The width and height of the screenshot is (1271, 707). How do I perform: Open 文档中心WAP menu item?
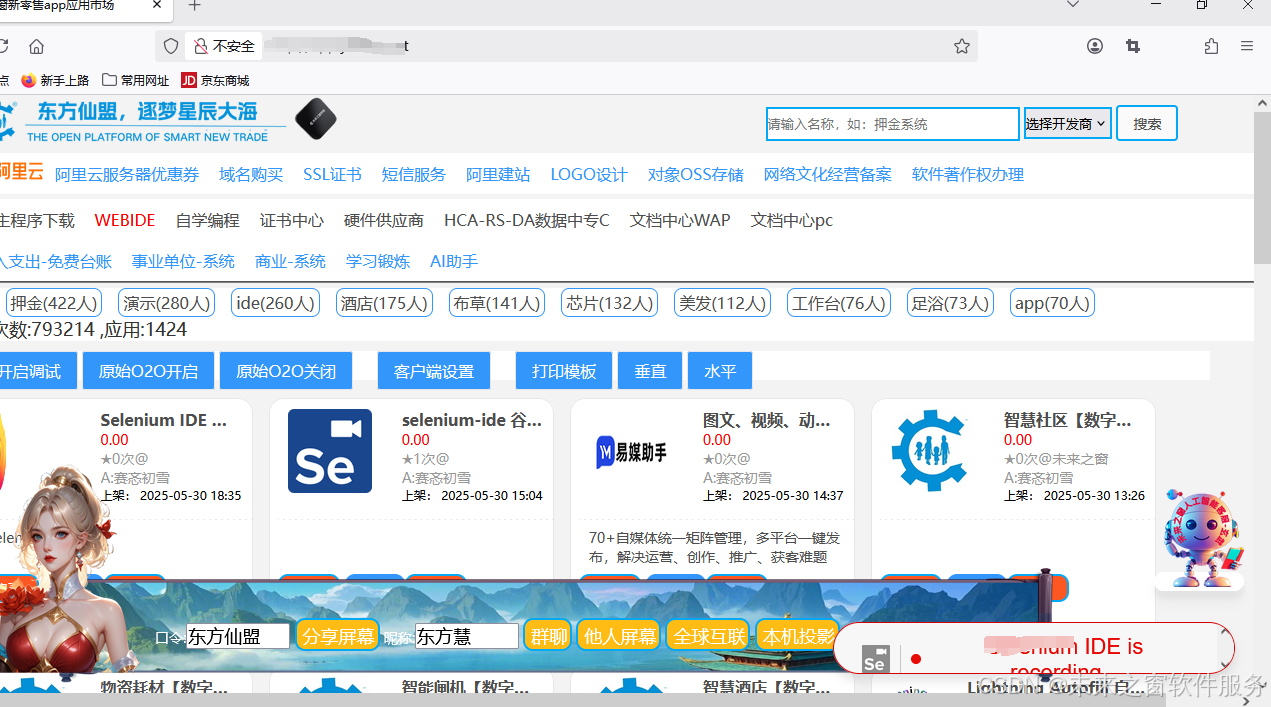coord(680,220)
